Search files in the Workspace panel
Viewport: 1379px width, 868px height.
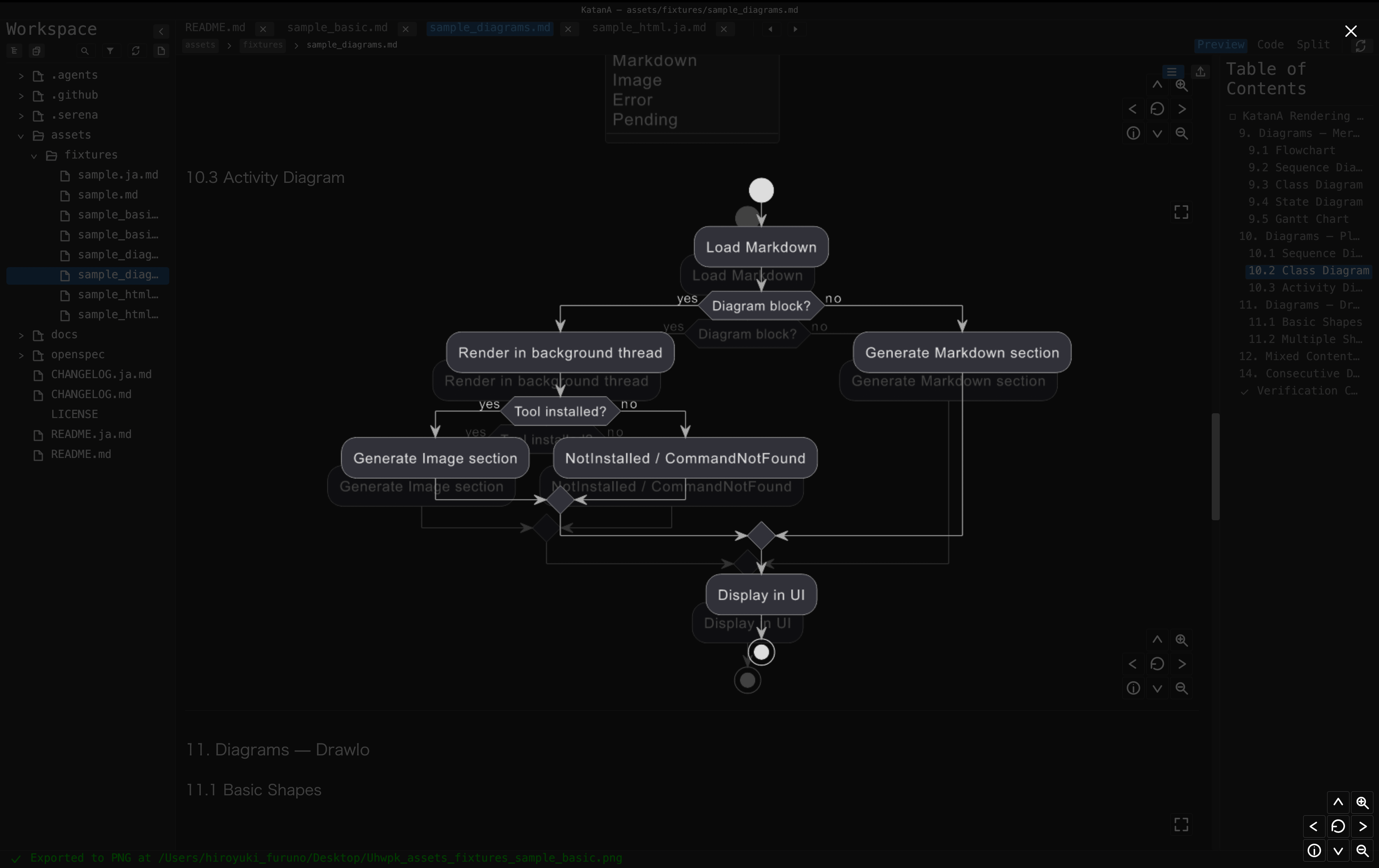coord(85,51)
